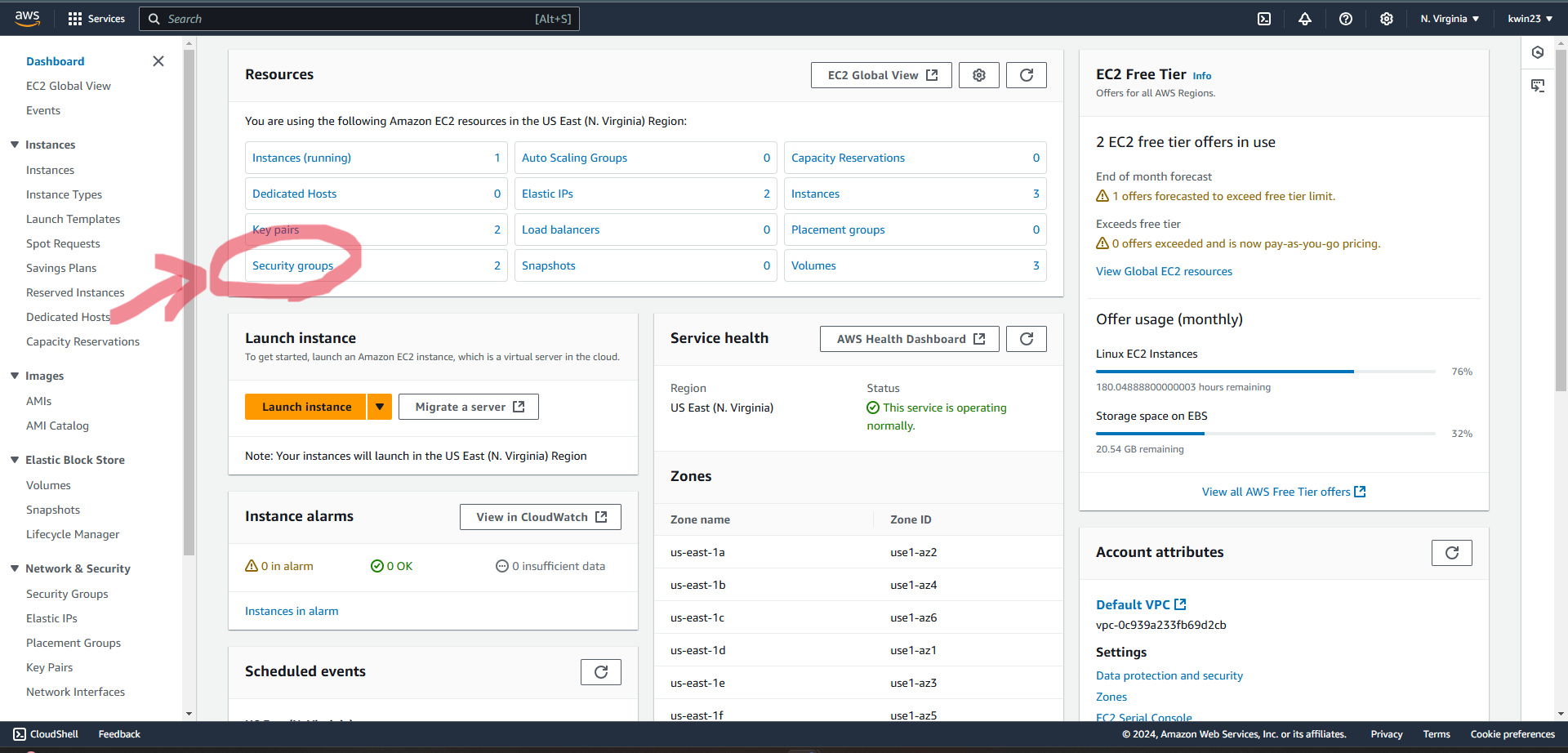Open the right rail tutorials icon
Viewport: 1568px width, 753px height.
coord(1538,86)
